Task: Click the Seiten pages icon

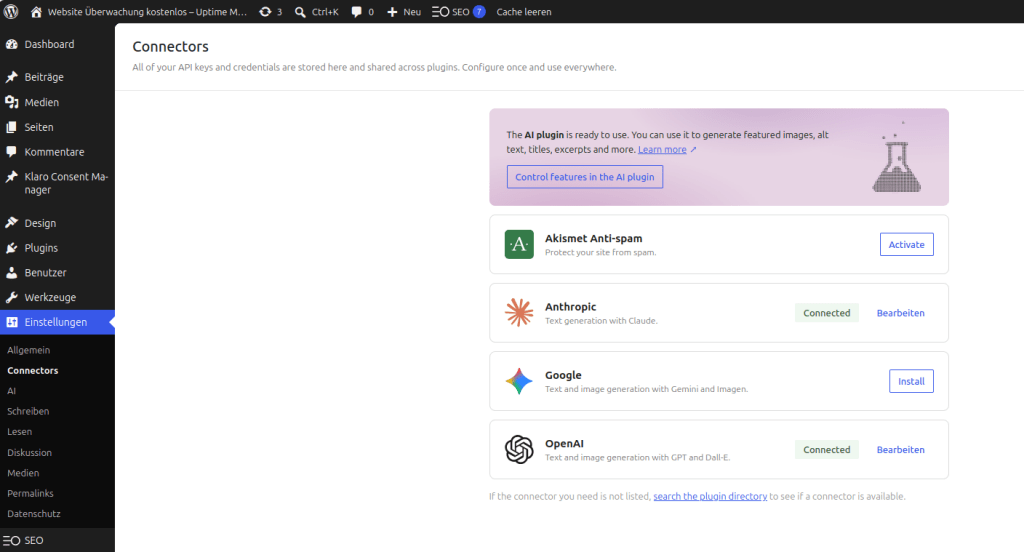Action: (11, 127)
